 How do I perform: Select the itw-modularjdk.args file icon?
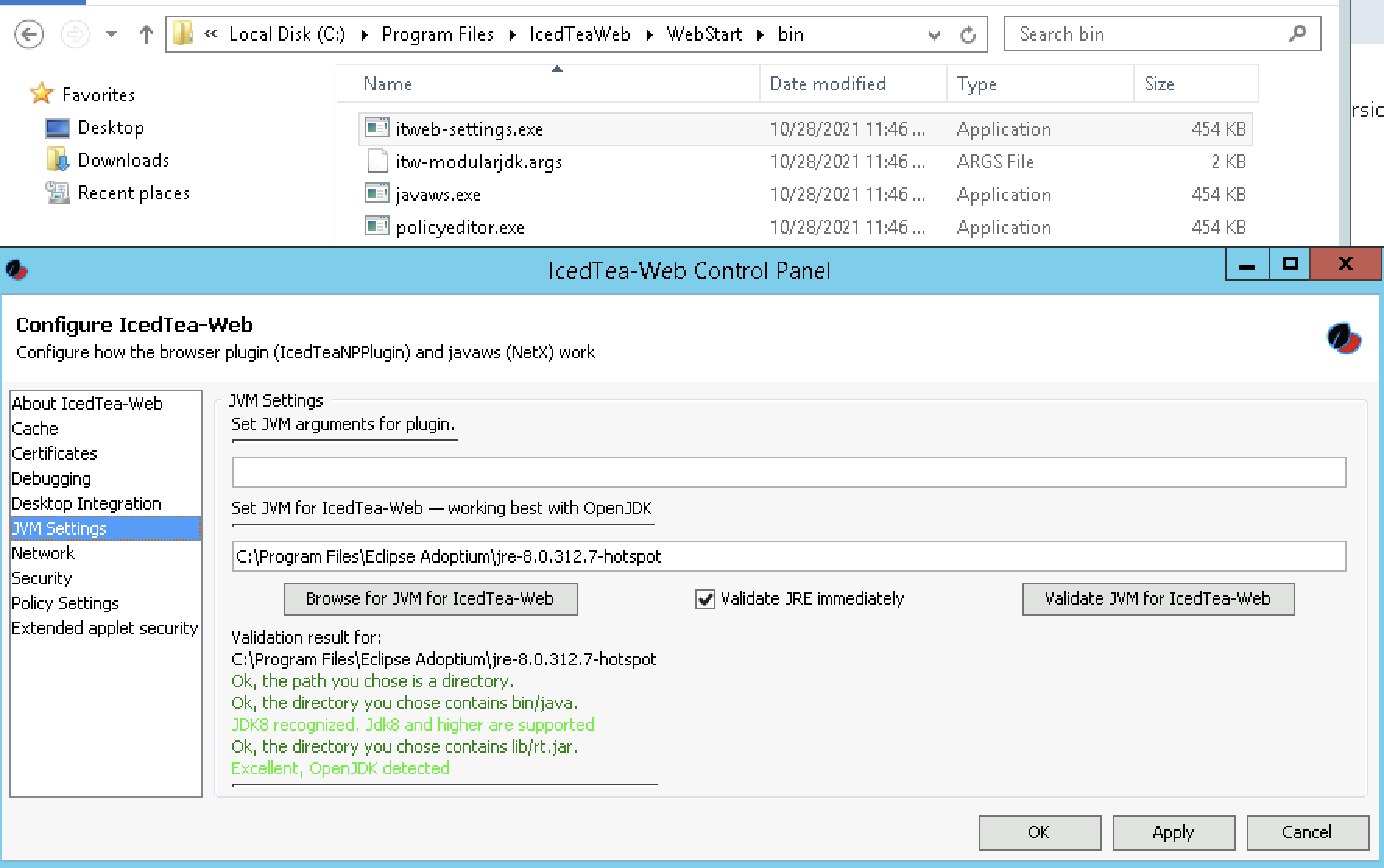(377, 161)
